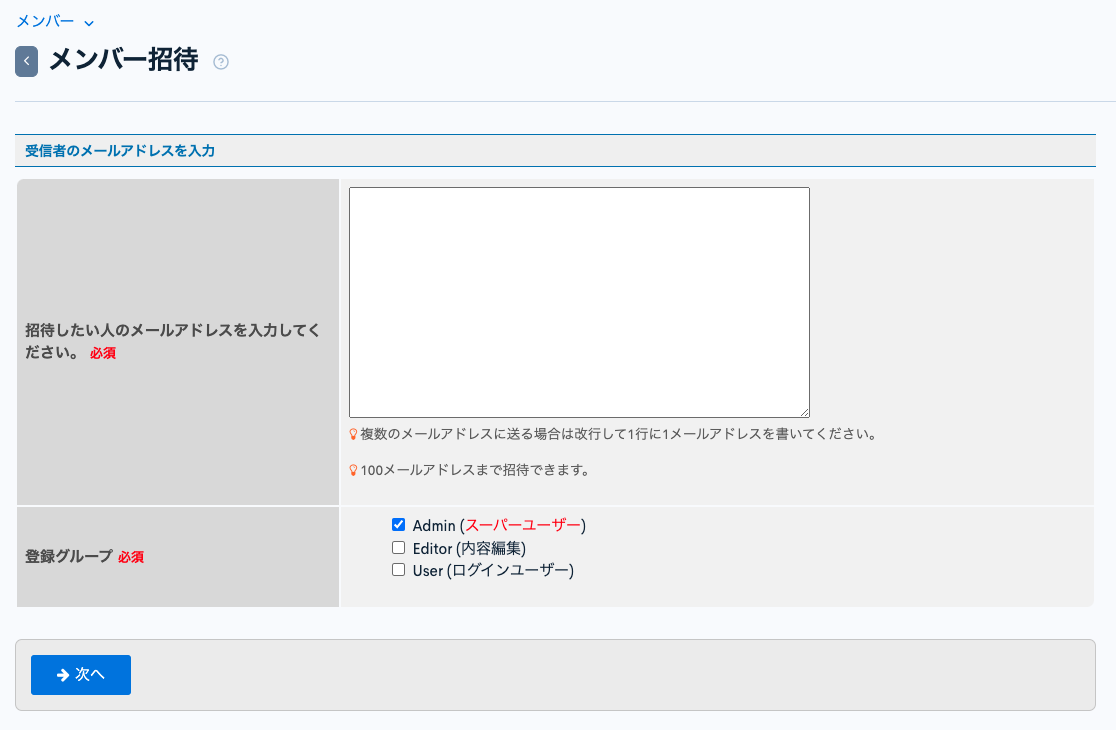Click the 次へ button
Screen dimensions: 1116x730
click(80, 675)
